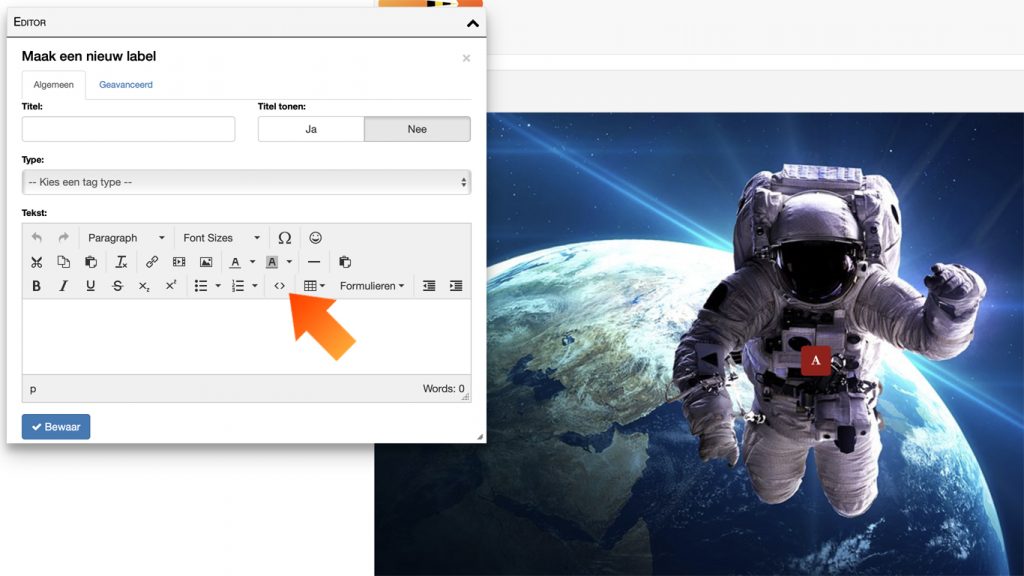
Task: Insert a special character with the Omega icon
Action: pos(284,238)
